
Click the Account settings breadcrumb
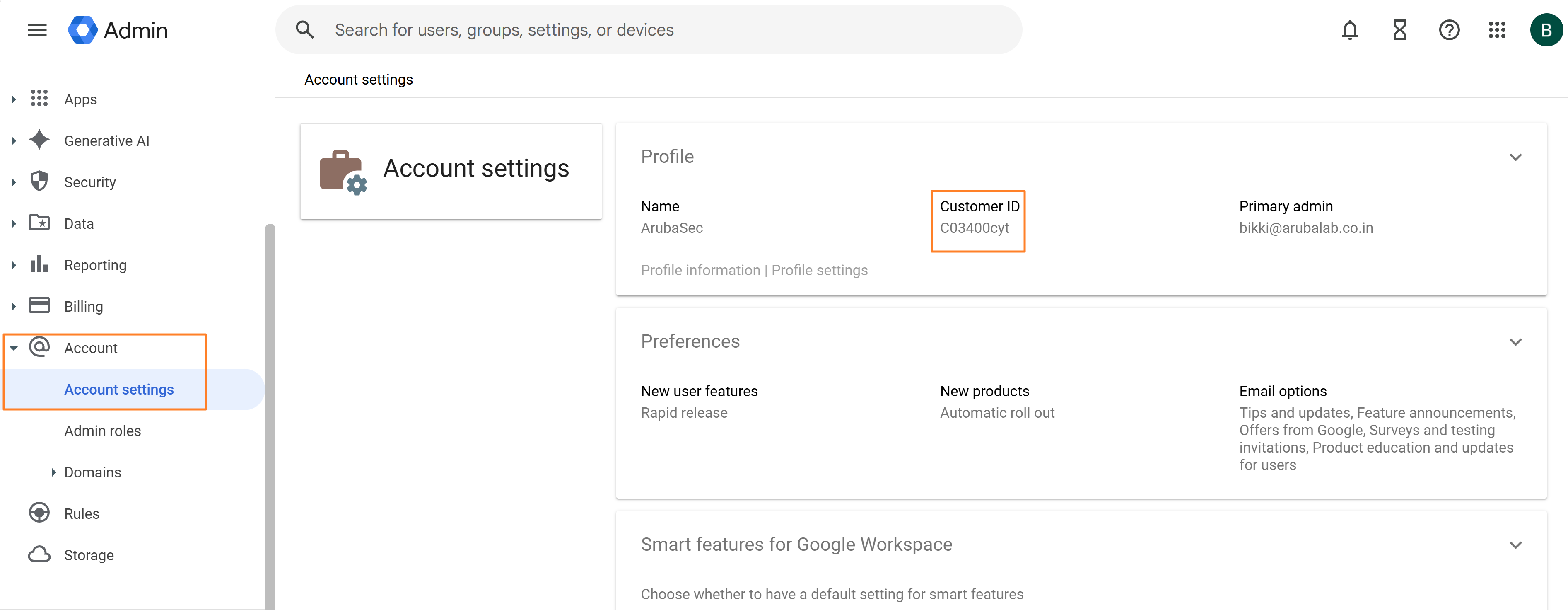pos(359,80)
